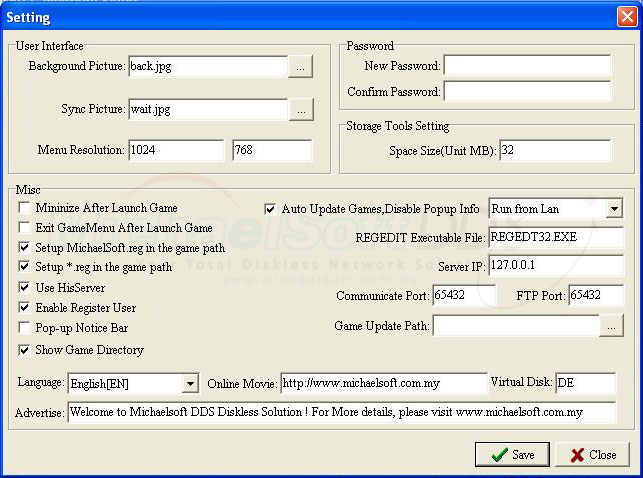The width and height of the screenshot is (643, 478).
Task: Click the Server IP field 127.0.0.1
Action: (x=556, y=265)
